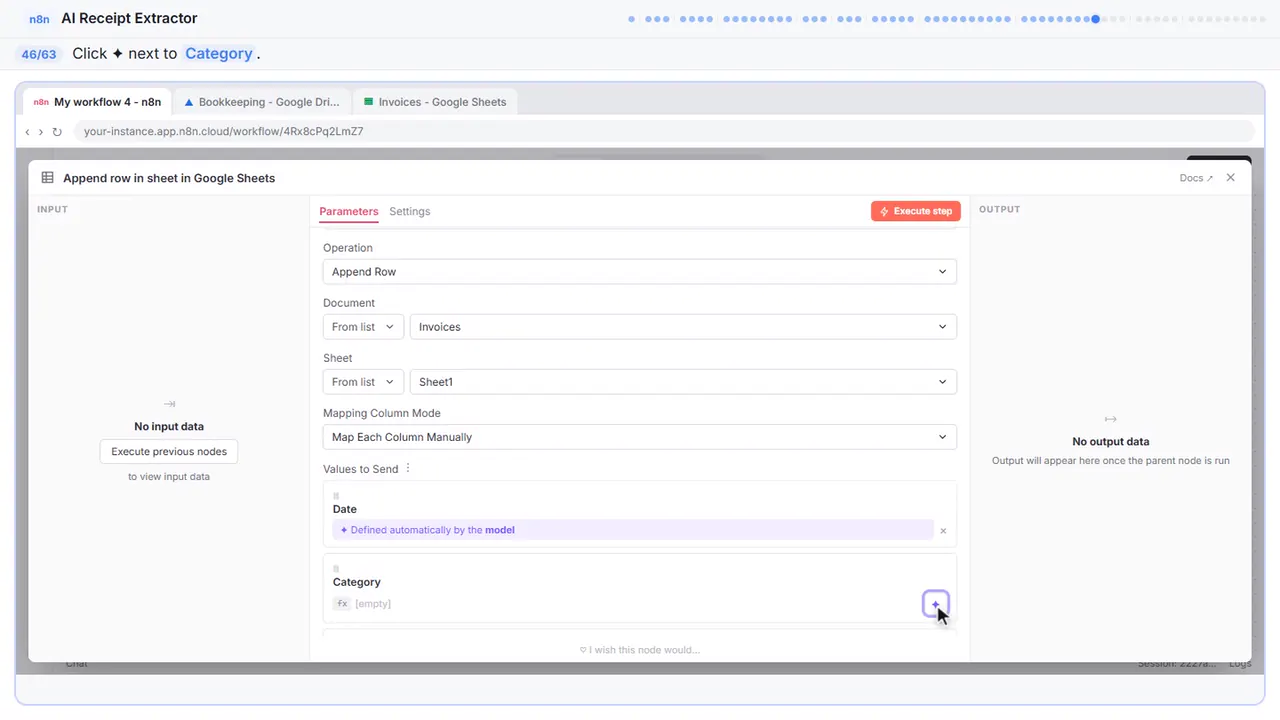Click the browser back arrow
Viewport: 1280px width, 720px height.
[27, 132]
